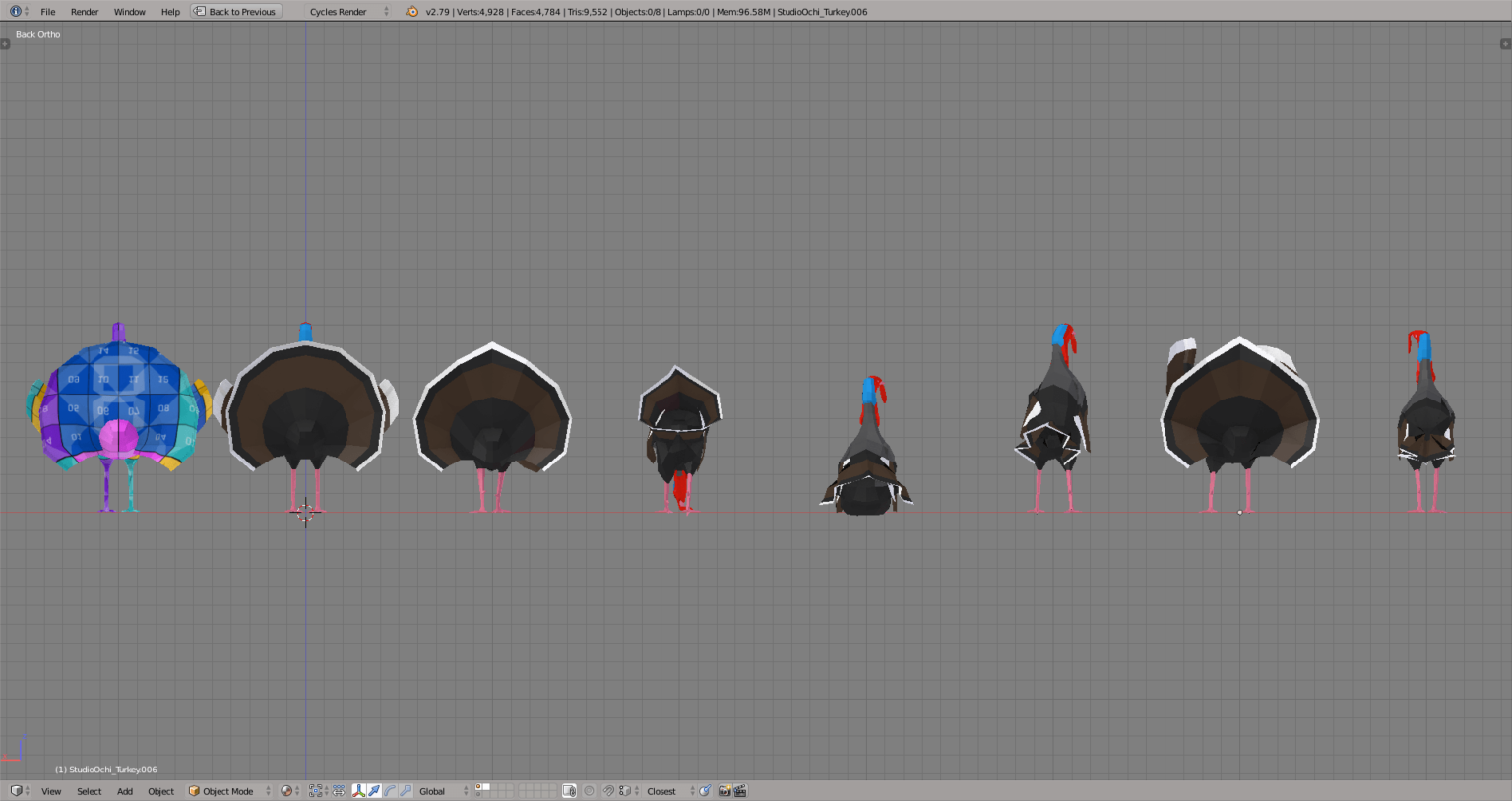Toggle lock camera to scene
1512x801 pixels.
[x=569, y=790]
